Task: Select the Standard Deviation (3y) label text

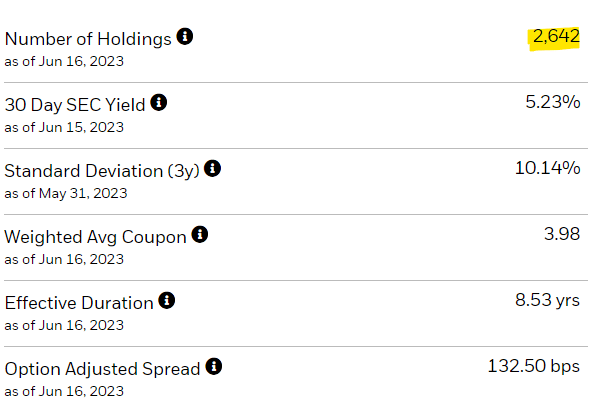Action: pyautogui.click(x=102, y=172)
